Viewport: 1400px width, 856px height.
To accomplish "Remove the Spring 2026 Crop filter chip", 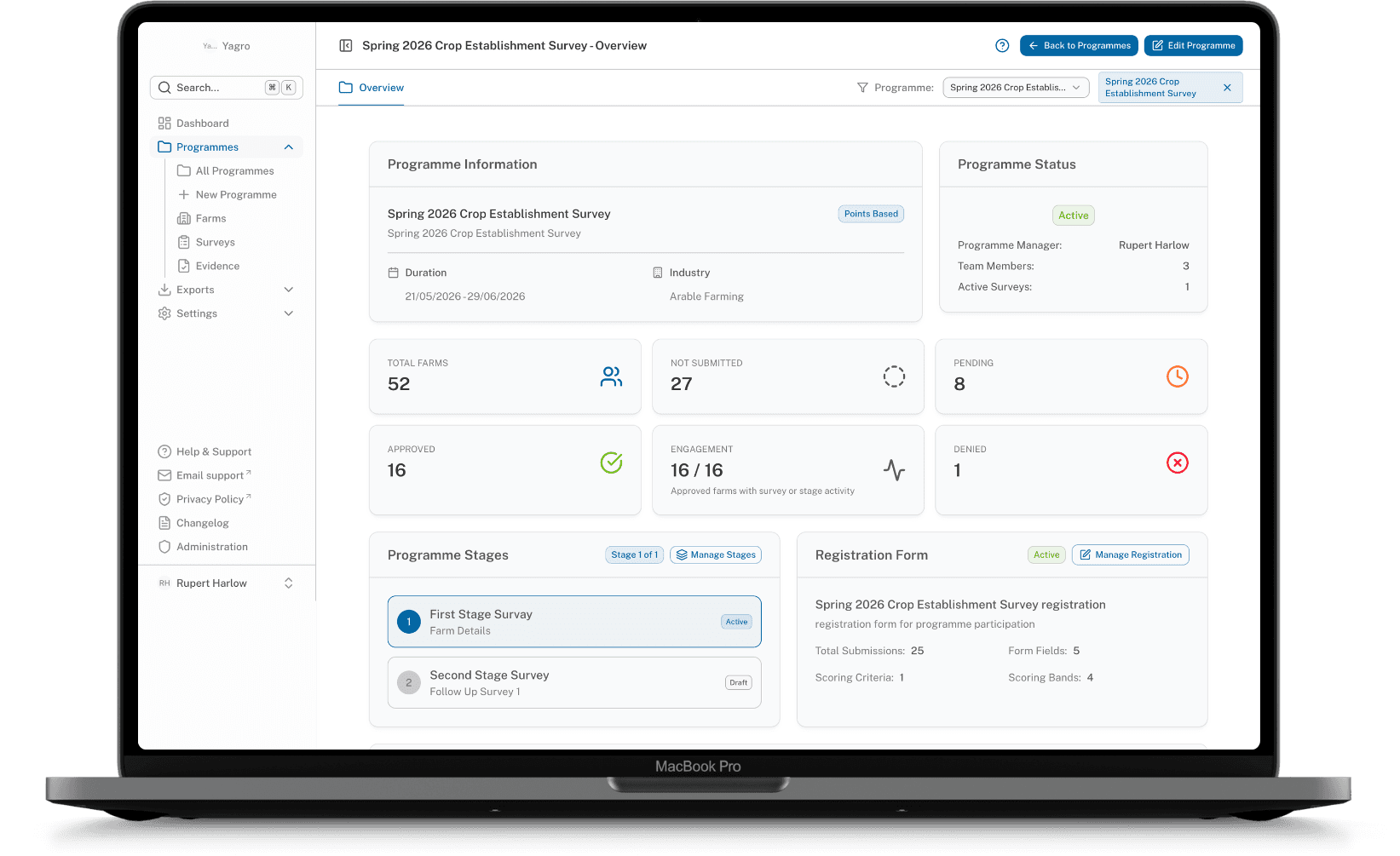I will tap(1227, 88).
